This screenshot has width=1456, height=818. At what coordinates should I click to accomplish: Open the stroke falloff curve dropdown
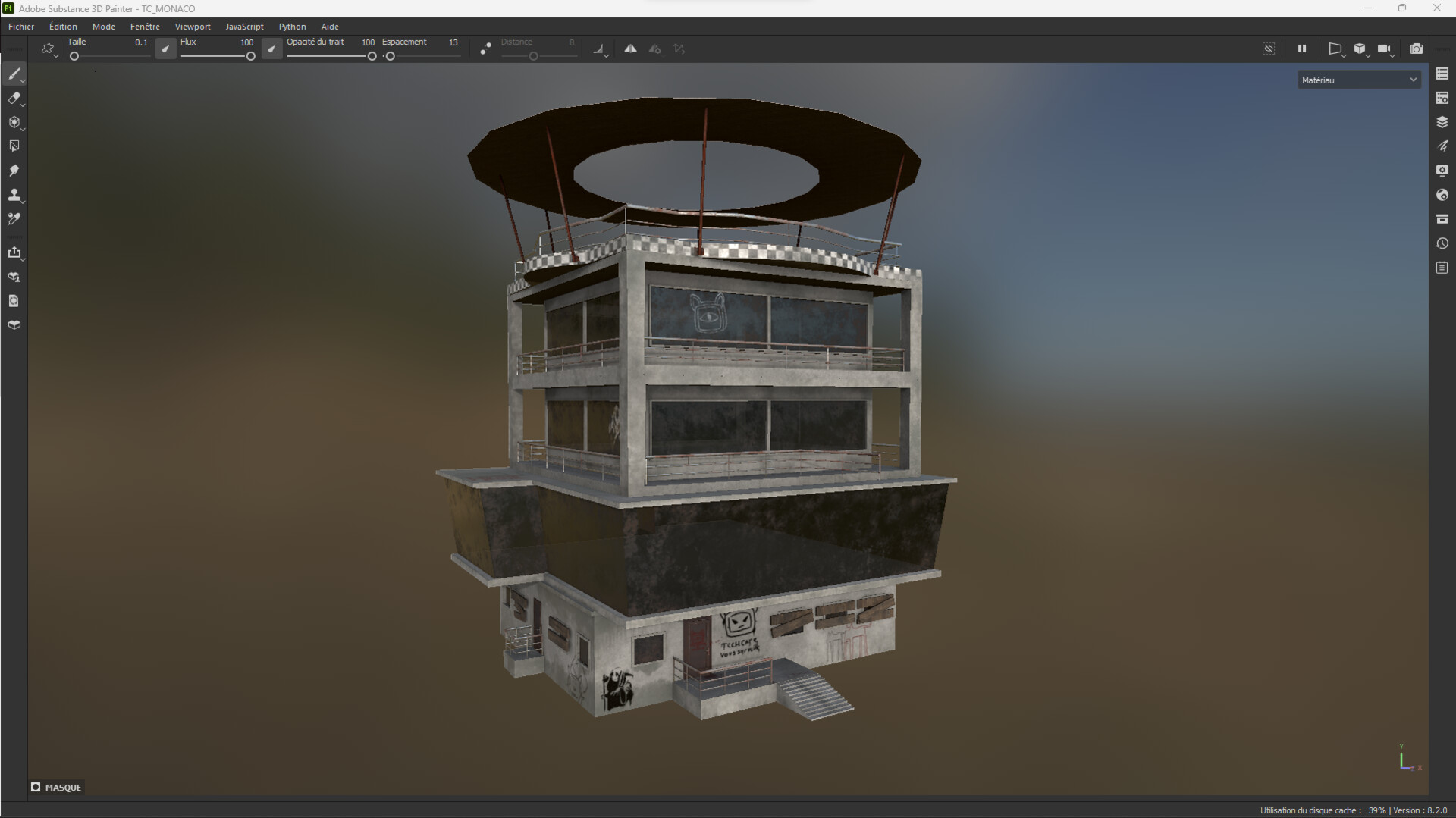point(601,49)
